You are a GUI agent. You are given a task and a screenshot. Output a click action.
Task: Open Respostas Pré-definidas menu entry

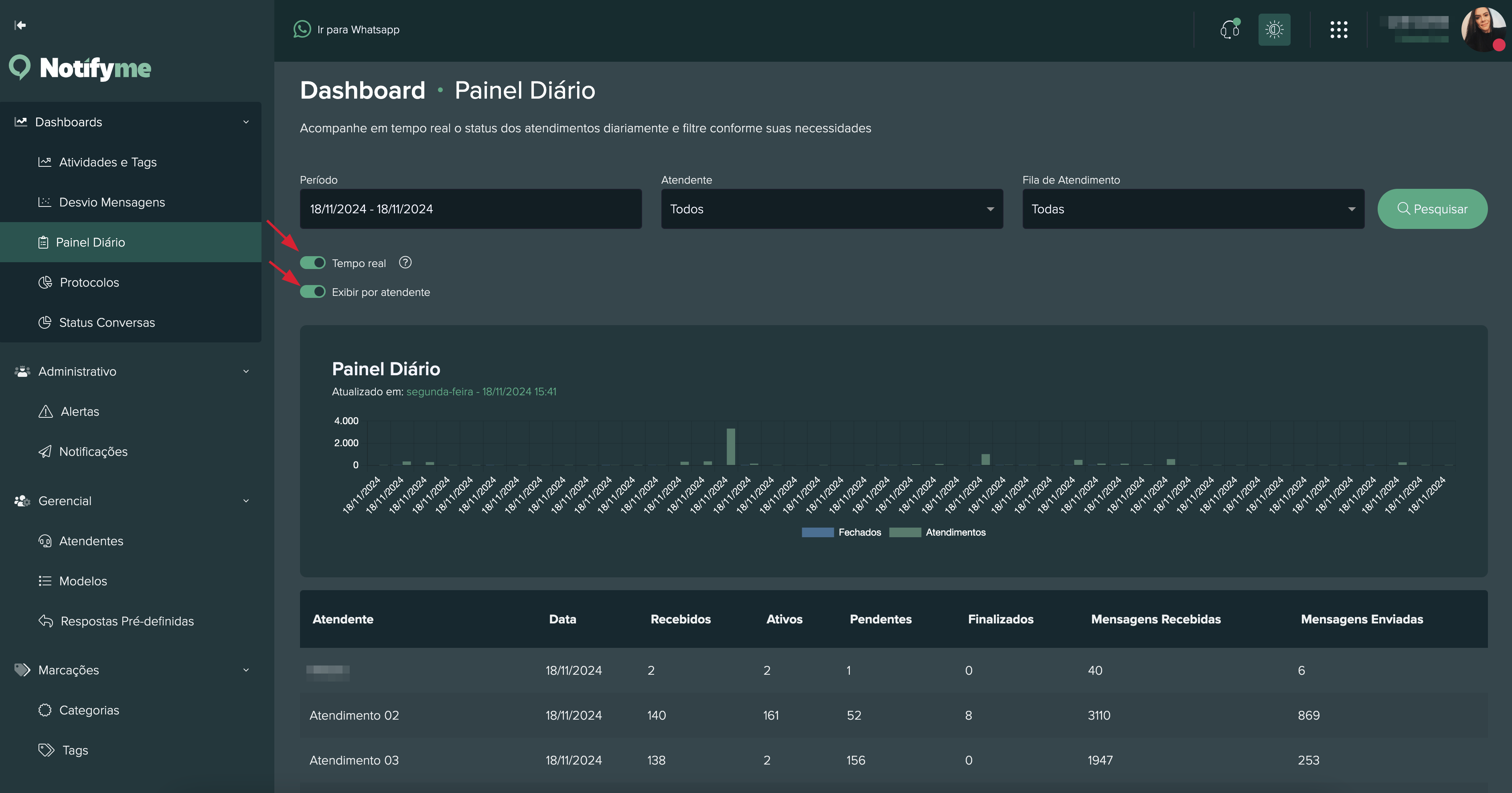click(x=127, y=621)
